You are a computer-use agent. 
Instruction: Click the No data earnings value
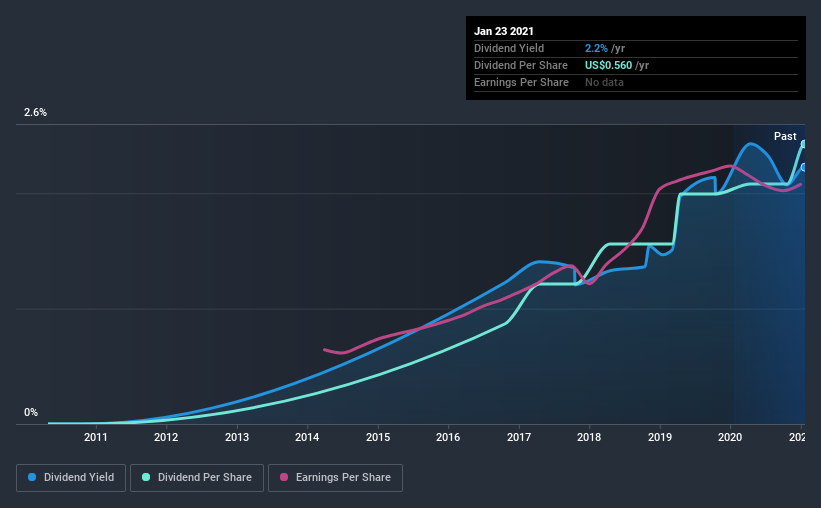click(604, 82)
